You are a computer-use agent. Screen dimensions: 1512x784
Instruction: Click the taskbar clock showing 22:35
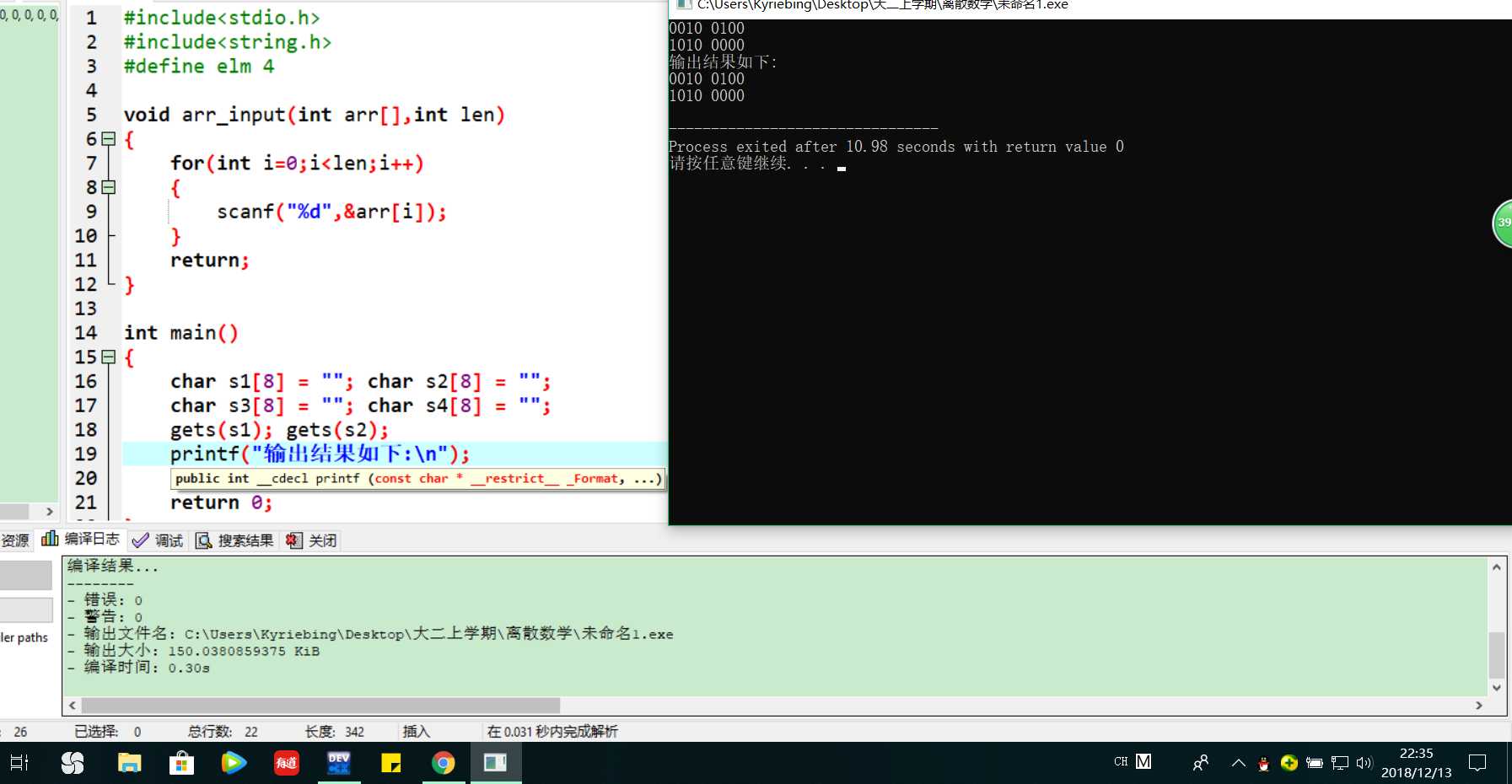coord(1416,763)
